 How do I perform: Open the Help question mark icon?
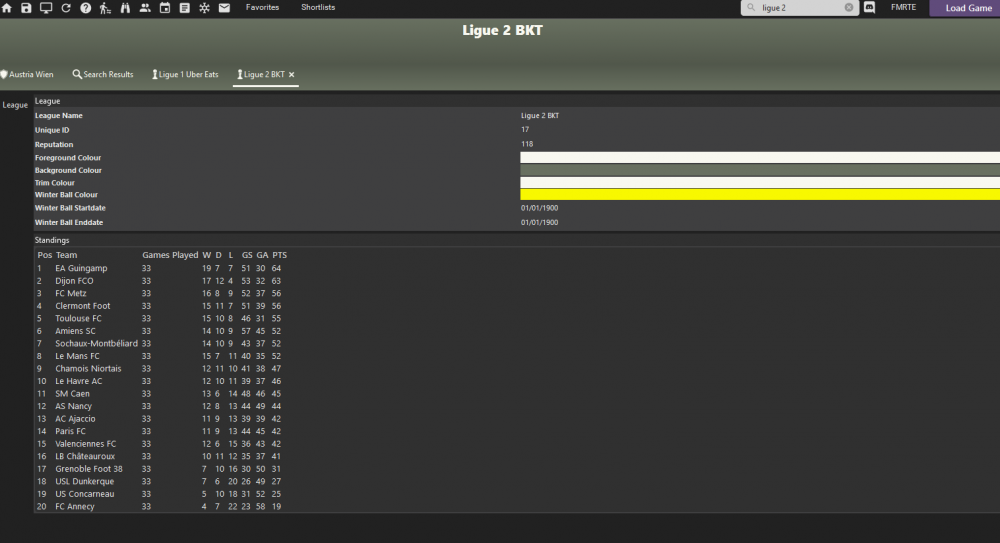(85, 8)
